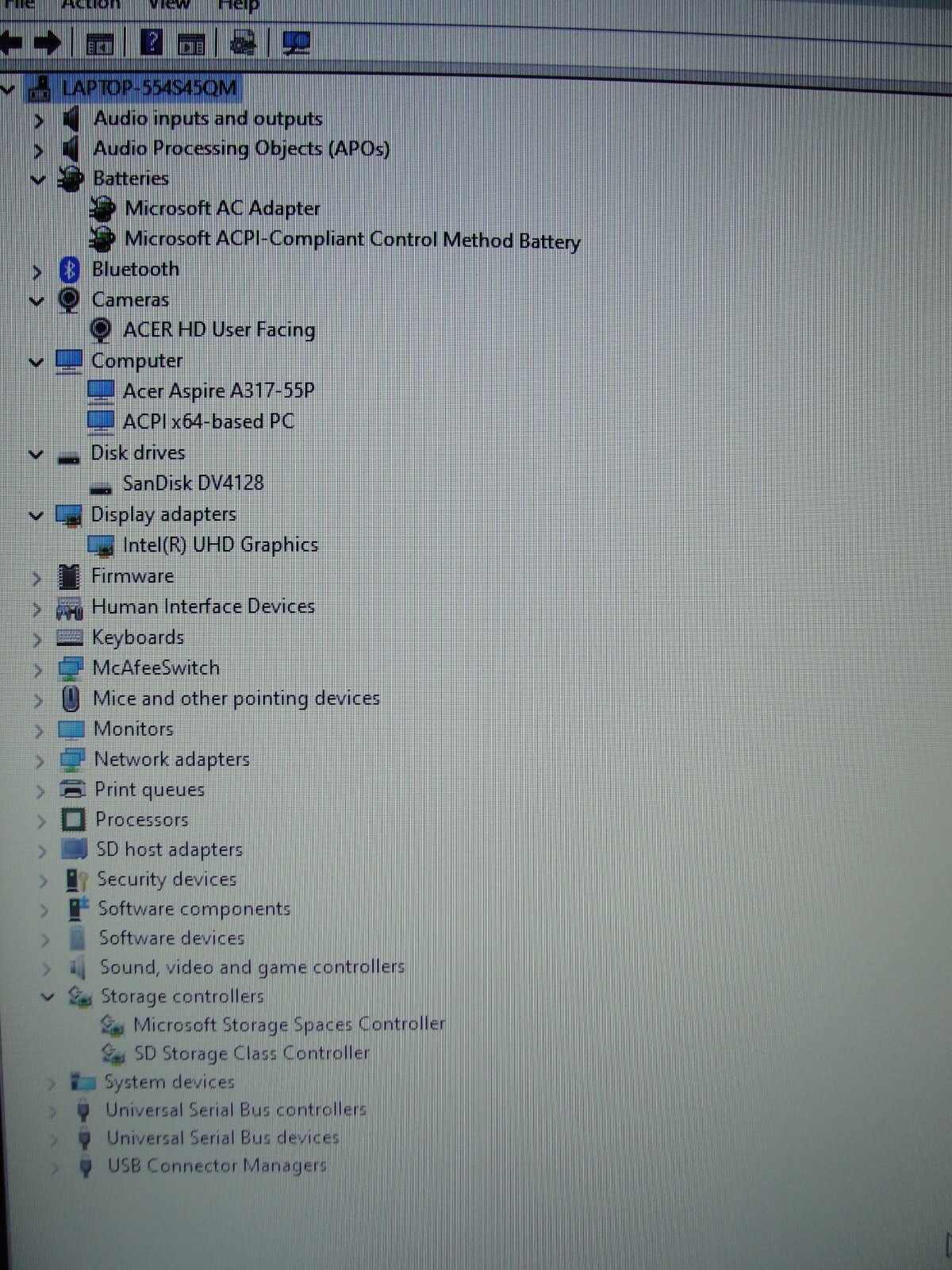Collapse the Storage controllers node
Viewport: 952px width, 1270px height.
coord(48,996)
